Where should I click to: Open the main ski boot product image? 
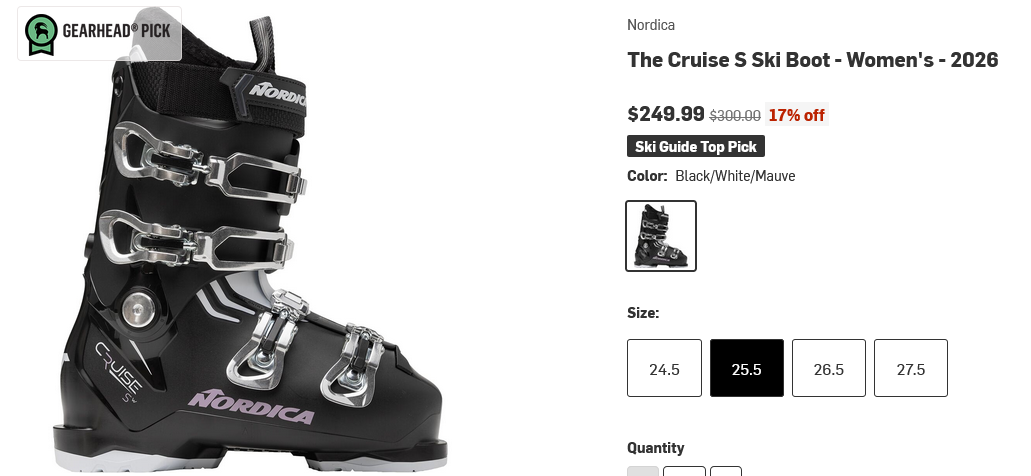[x=250, y=260]
